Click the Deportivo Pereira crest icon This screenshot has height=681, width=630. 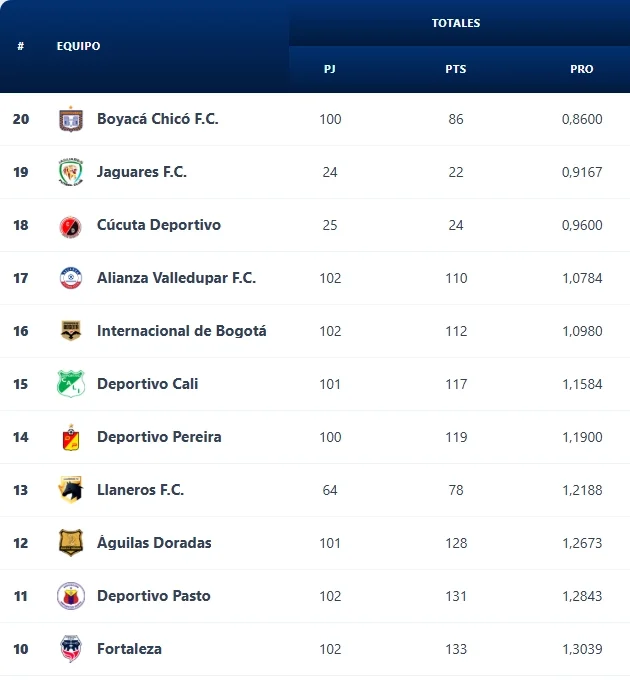click(x=71, y=437)
